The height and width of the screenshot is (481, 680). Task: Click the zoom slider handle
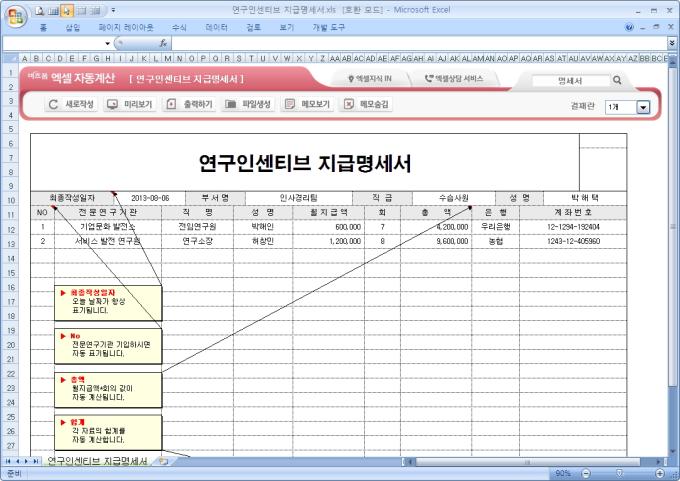click(619, 473)
